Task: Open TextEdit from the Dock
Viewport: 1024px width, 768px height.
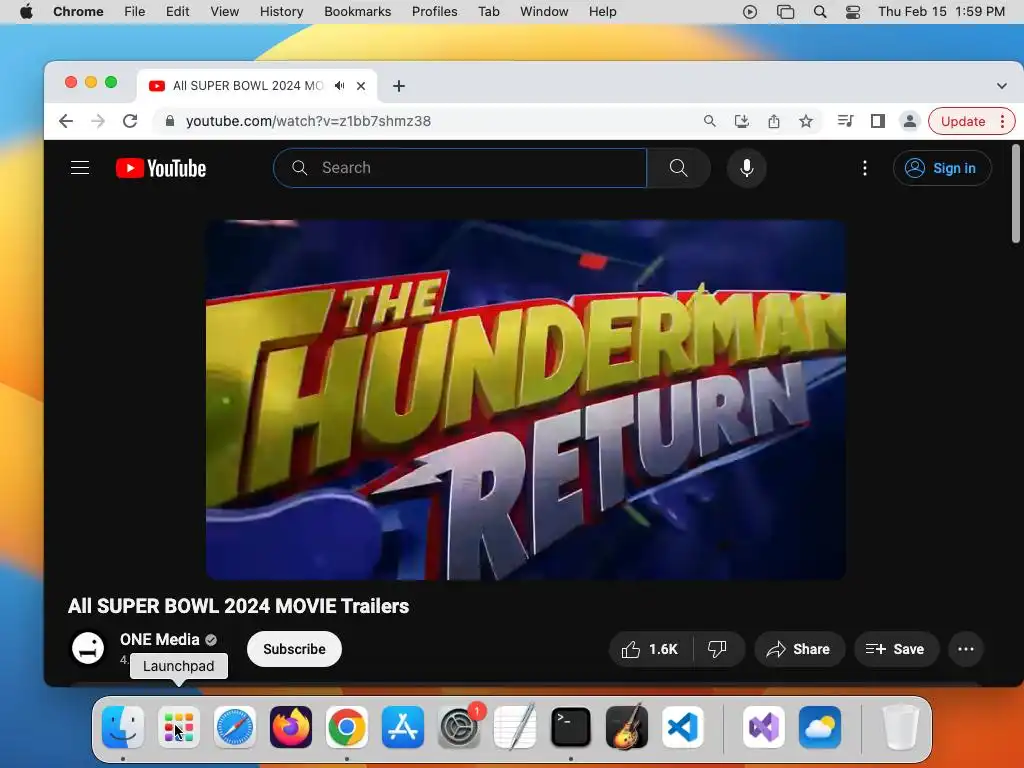Action: pyautogui.click(x=515, y=727)
